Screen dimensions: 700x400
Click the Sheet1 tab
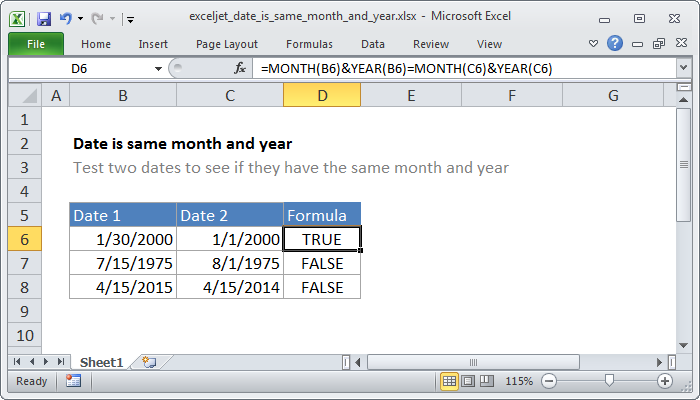click(101, 362)
